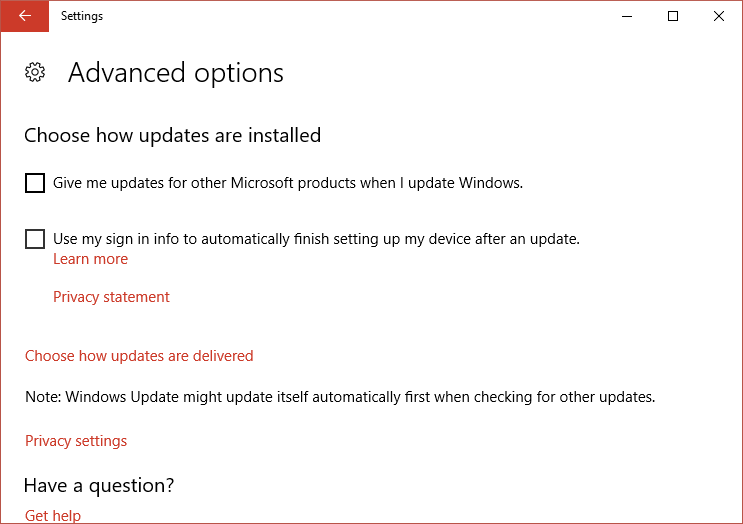
Task: Click the Note about Windows Update text
Action: pyautogui.click(x=340, y=397)
